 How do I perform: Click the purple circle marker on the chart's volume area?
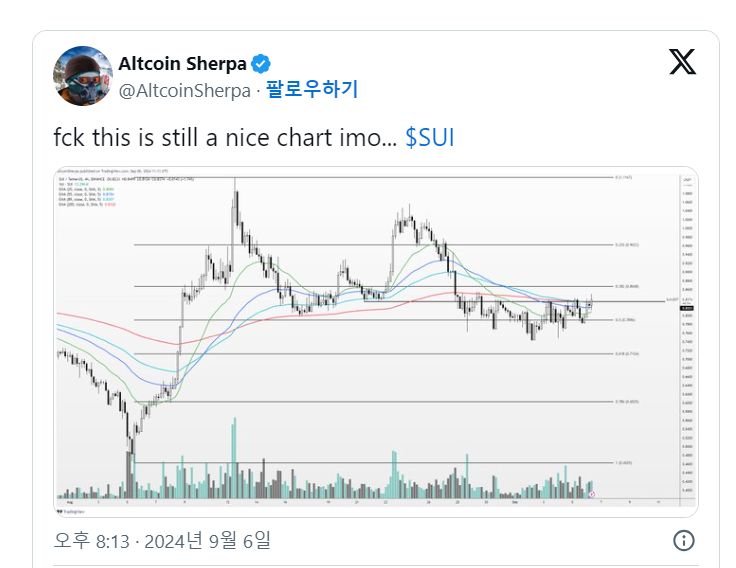pyautogui.click(x=592, y=494)
